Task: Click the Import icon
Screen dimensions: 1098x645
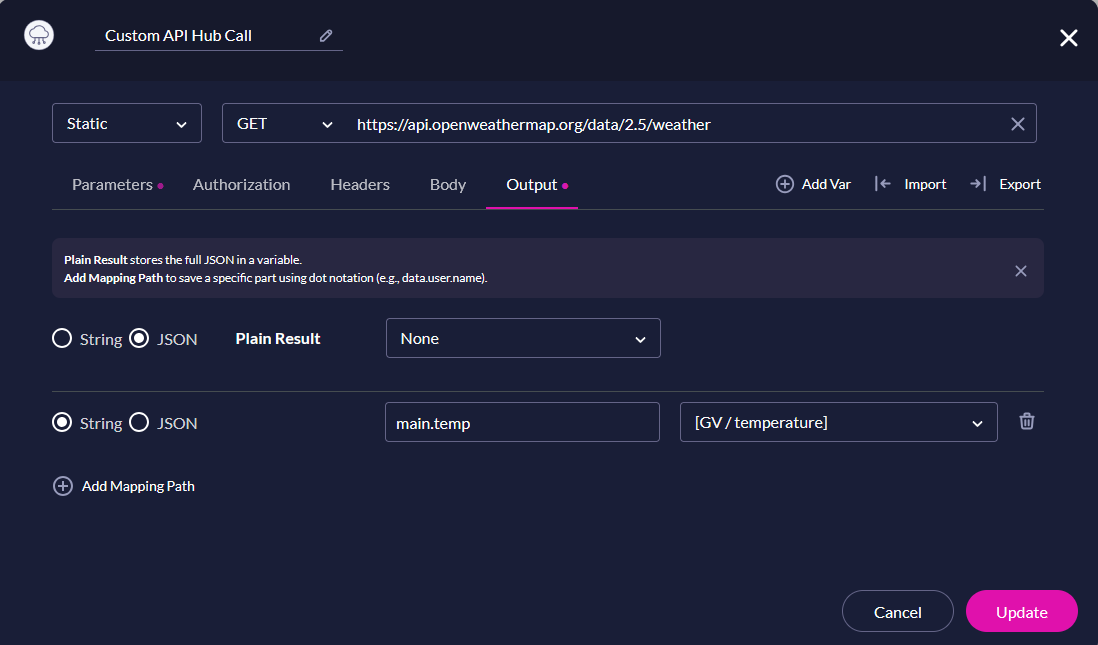Action: pyautogui.click(x=882, y=184)
